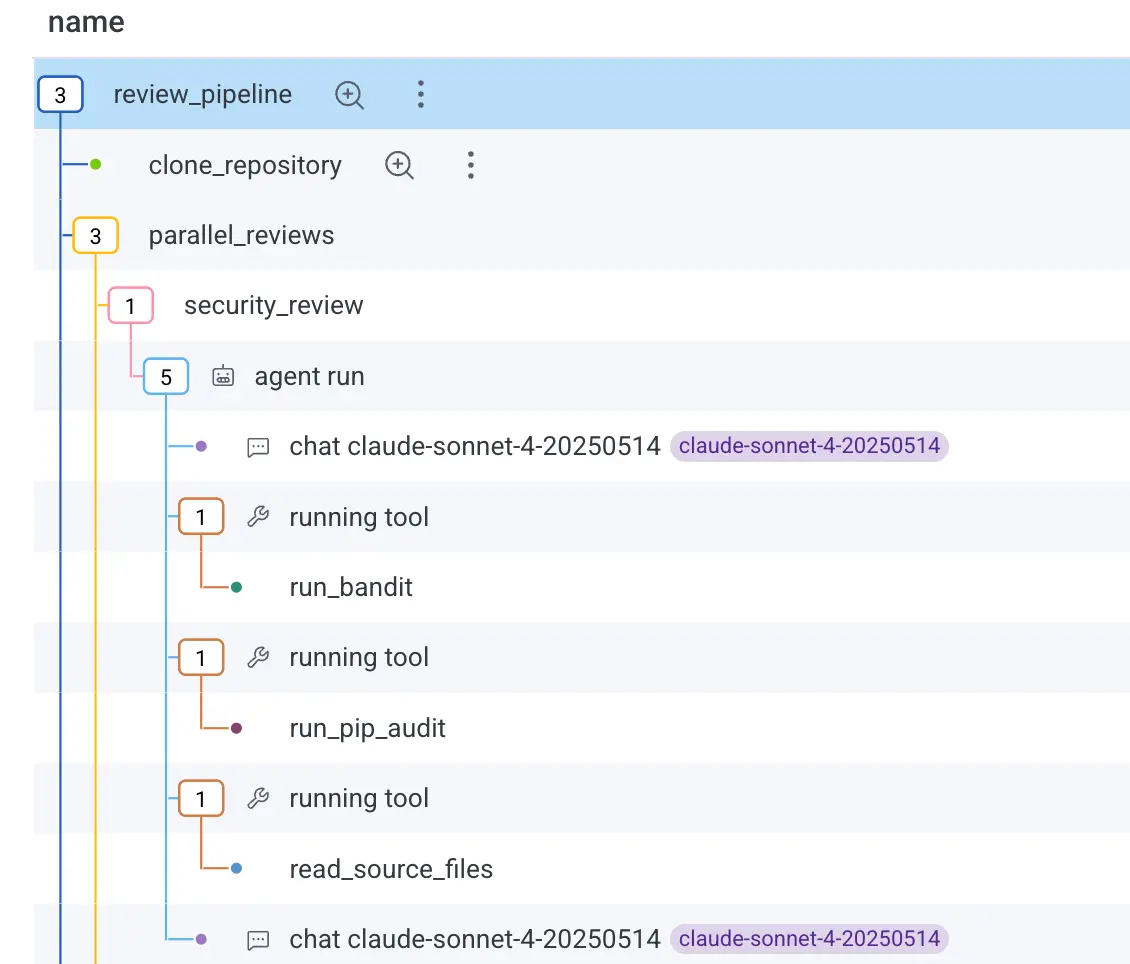Click wrench icon above run_bandit
1130x964 pixels.
tap(258, 517)
